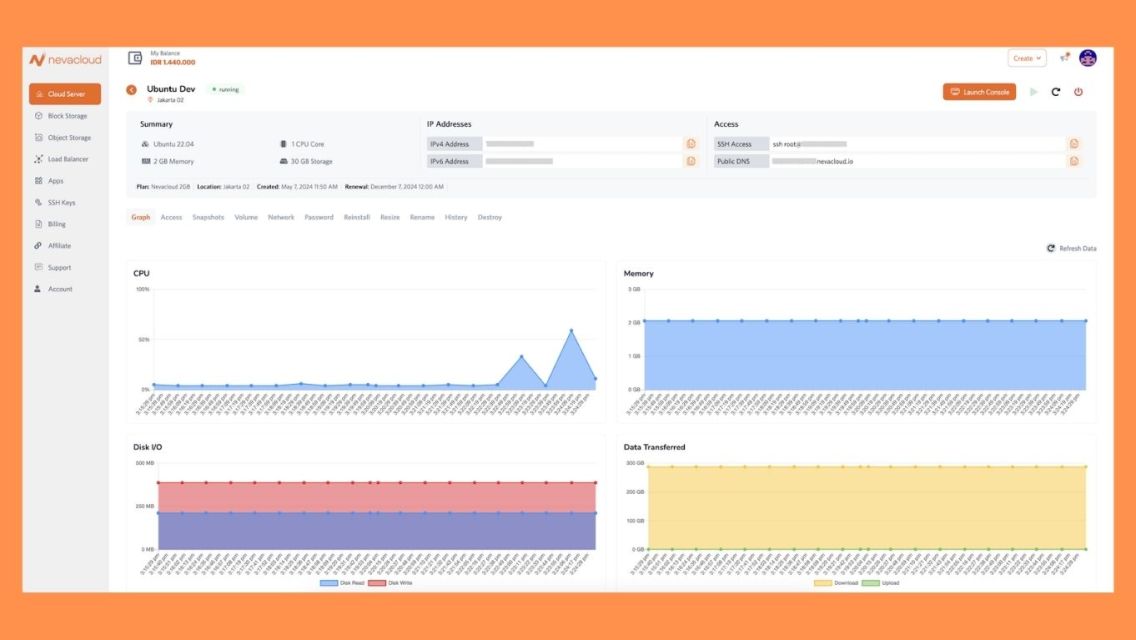
Task: Click the Ubuntu 22.04 summary entry
Action: pyautogui.click(x=167, y=144)
